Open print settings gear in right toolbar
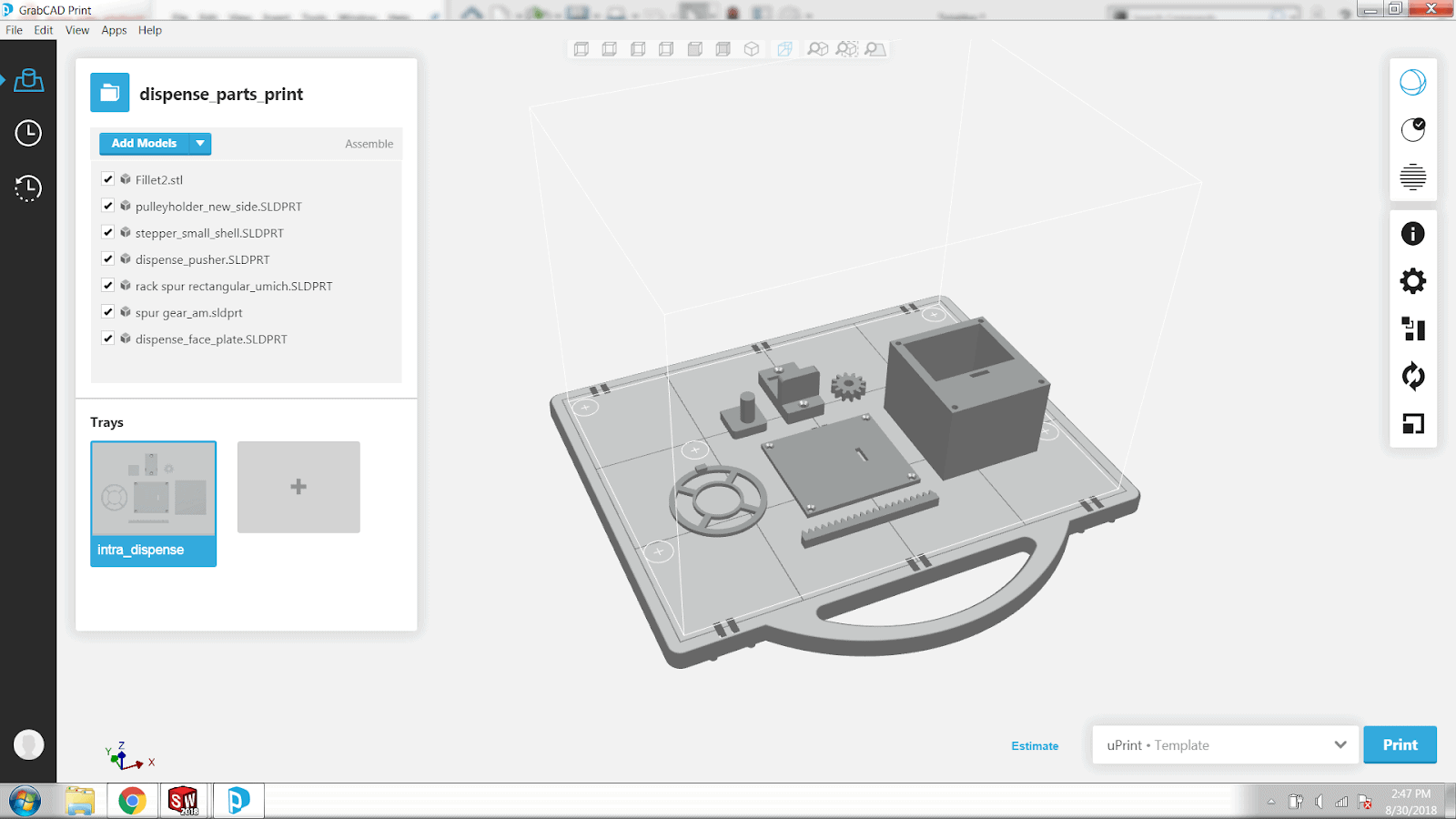The image size is (1456, 819). (x=1412, y=281)
